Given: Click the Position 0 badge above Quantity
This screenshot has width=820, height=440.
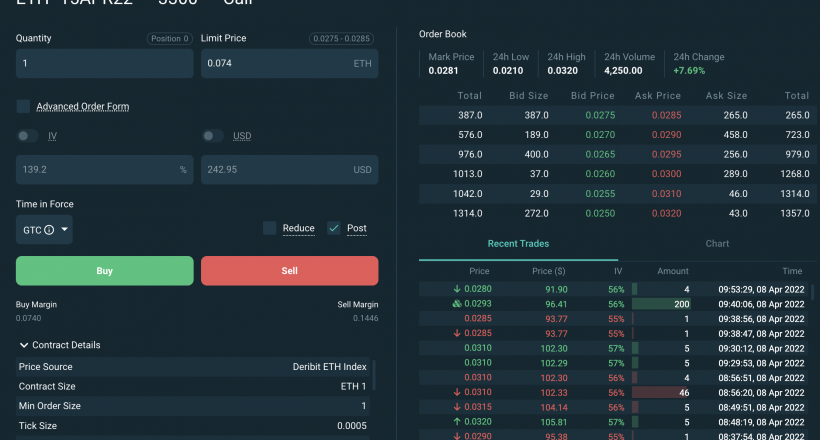Looking at the screenshot, I should [x=169, y=38].
